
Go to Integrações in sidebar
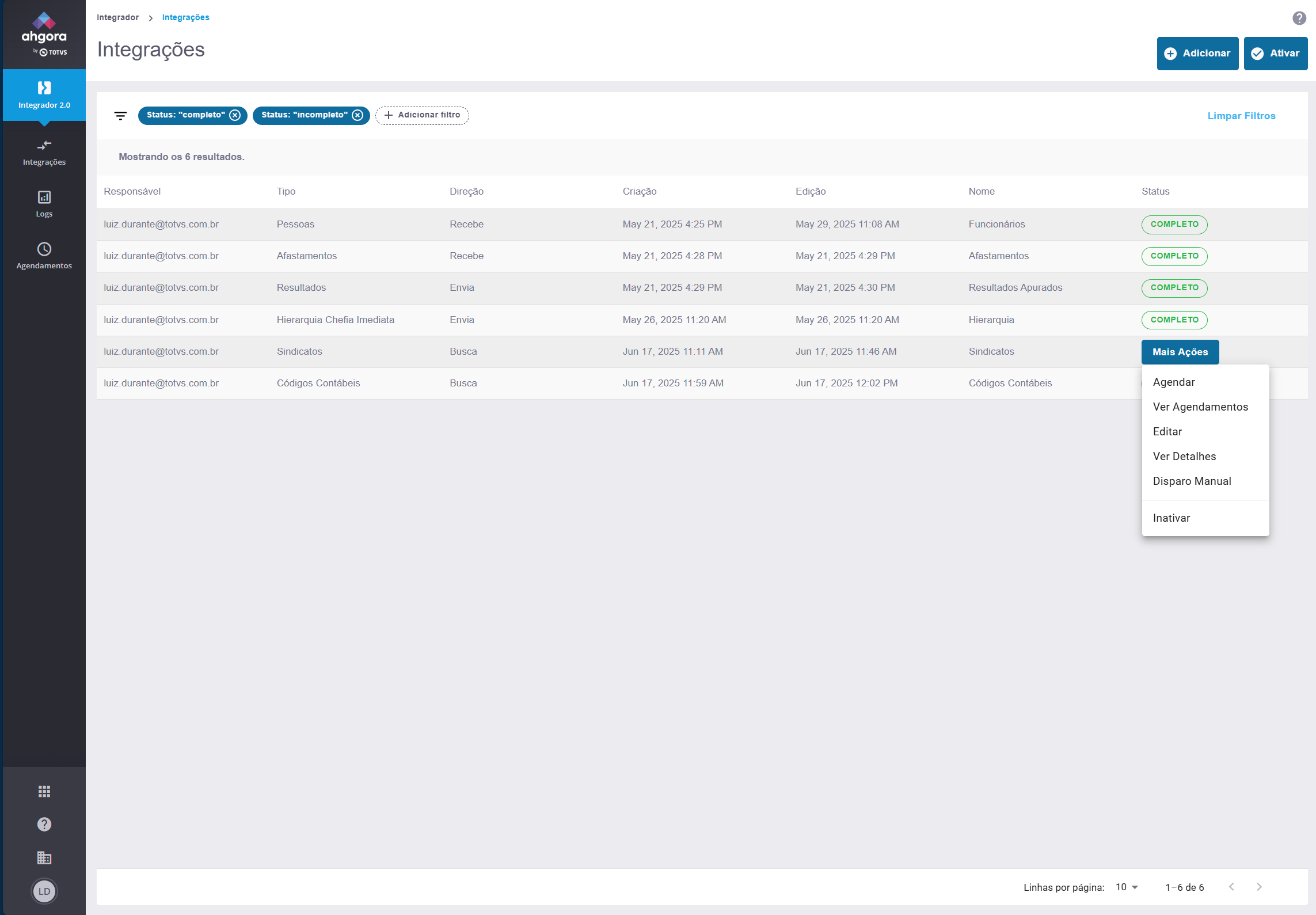(44, 152)
